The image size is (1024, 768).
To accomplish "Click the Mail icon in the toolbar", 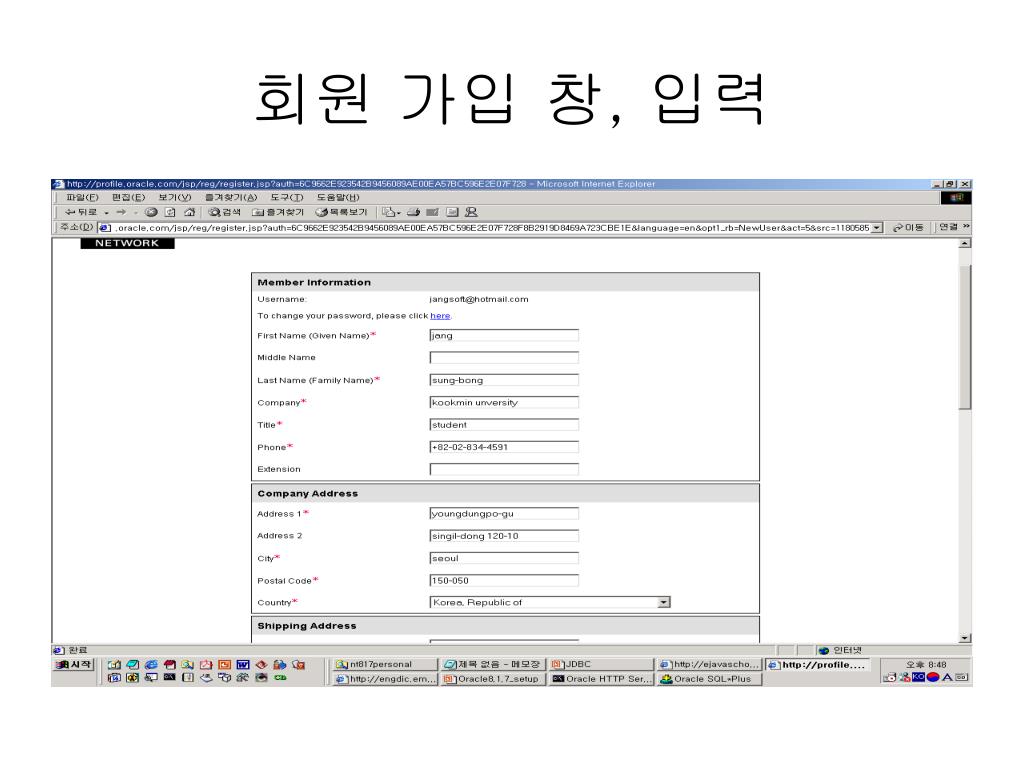I will pyautogui.click(x=389, y=212).
